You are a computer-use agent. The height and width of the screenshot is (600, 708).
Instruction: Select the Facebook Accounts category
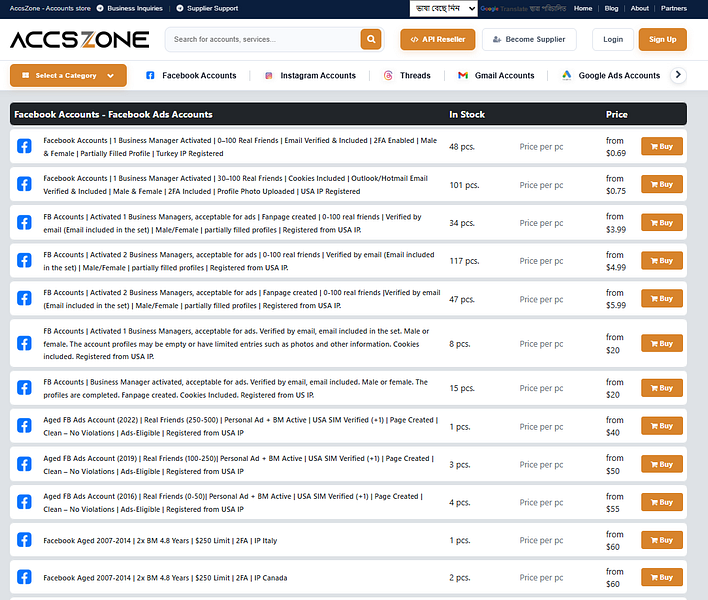pyautogui.click(x=199, y=75)
